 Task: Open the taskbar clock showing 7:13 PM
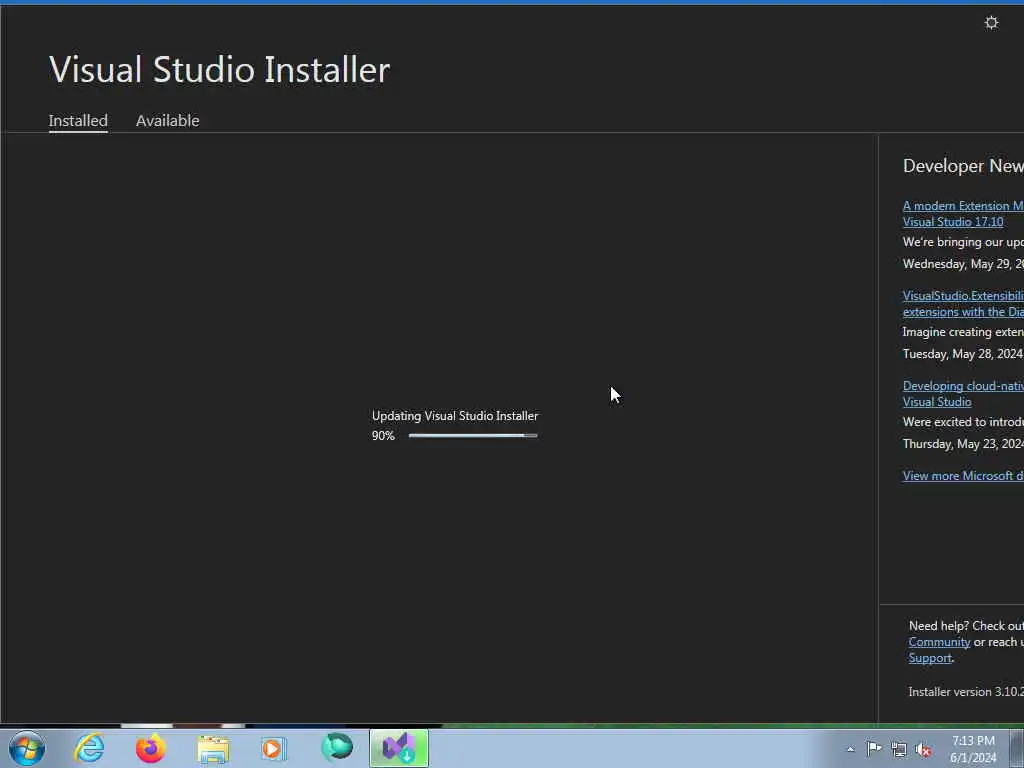973,749
